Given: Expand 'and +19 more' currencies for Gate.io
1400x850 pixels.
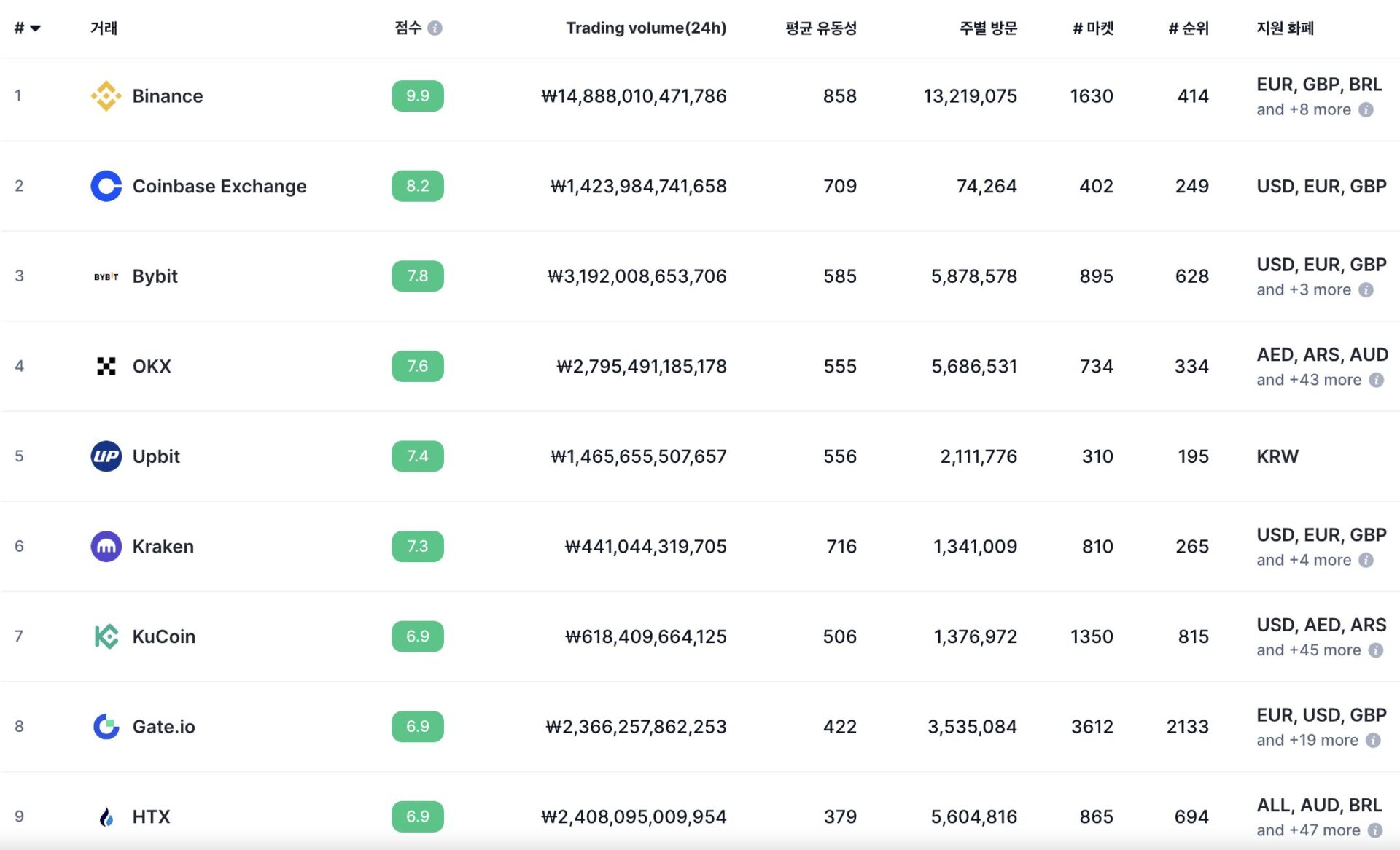Looking at the screenshot, I should tap(1307, 740).
